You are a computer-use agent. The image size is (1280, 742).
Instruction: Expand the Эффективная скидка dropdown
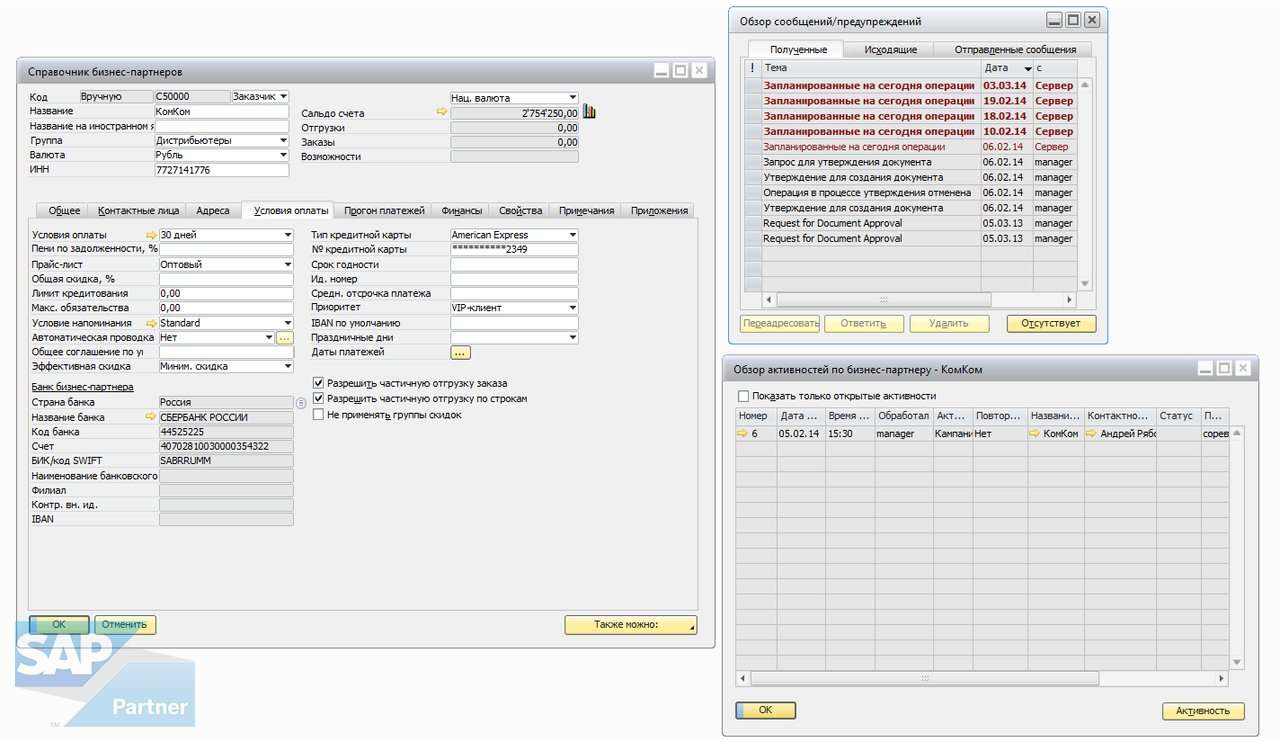288,367
